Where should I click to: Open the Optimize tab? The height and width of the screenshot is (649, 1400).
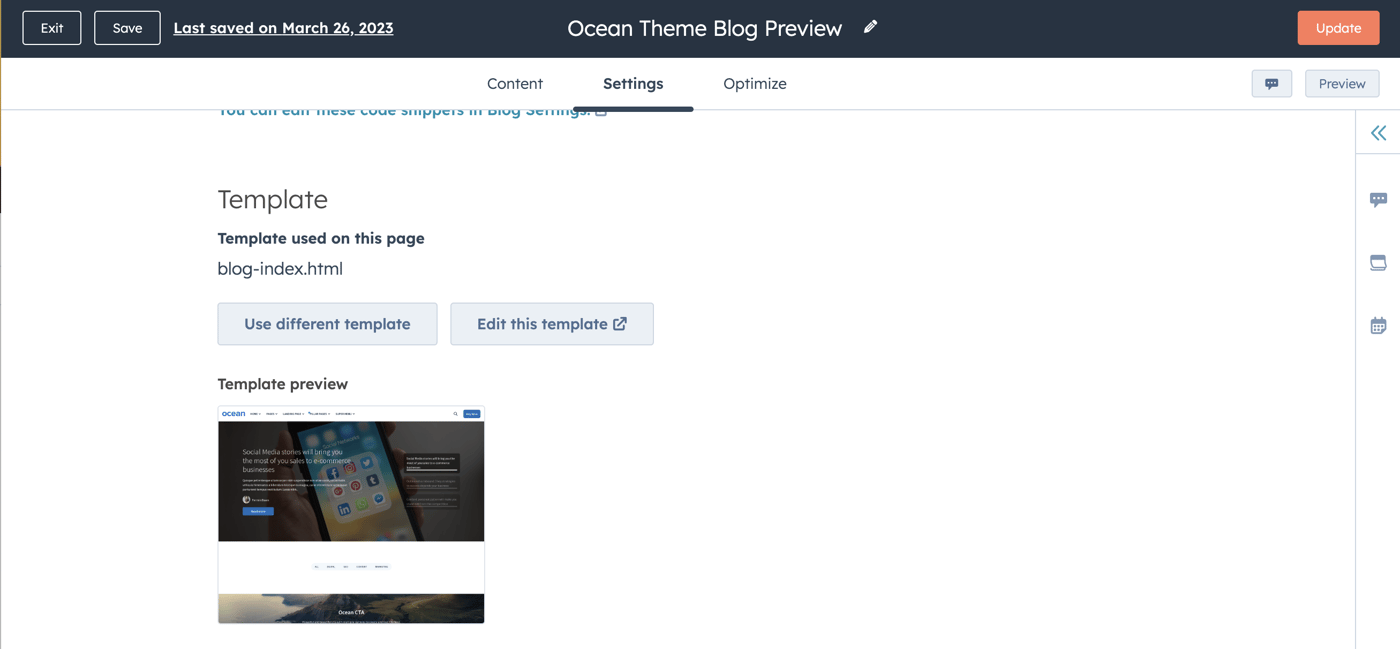755,83
